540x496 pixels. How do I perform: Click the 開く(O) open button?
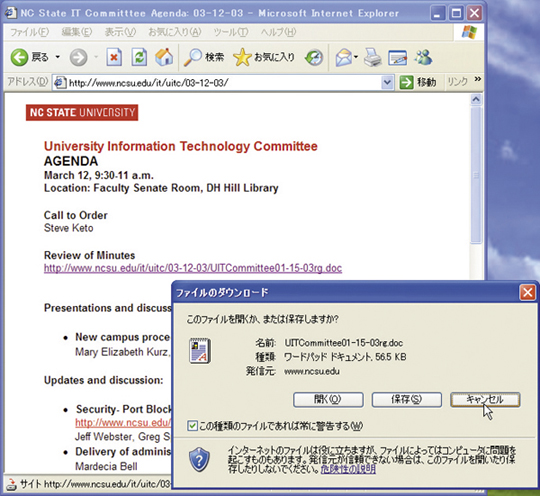328,400
